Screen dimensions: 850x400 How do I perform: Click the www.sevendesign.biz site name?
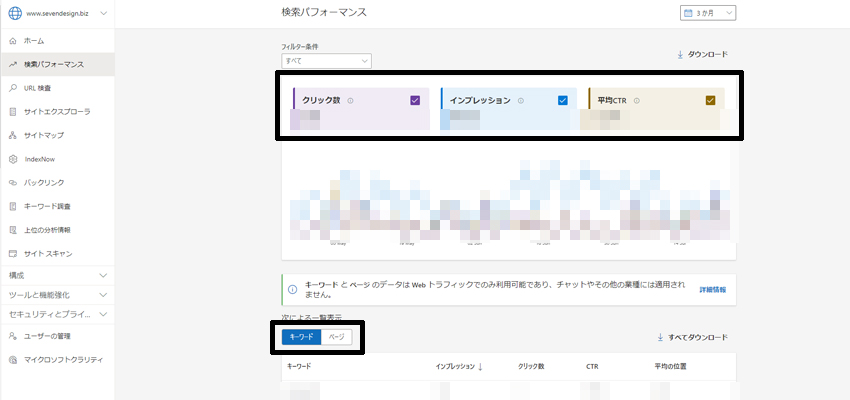tap(57, 14)
